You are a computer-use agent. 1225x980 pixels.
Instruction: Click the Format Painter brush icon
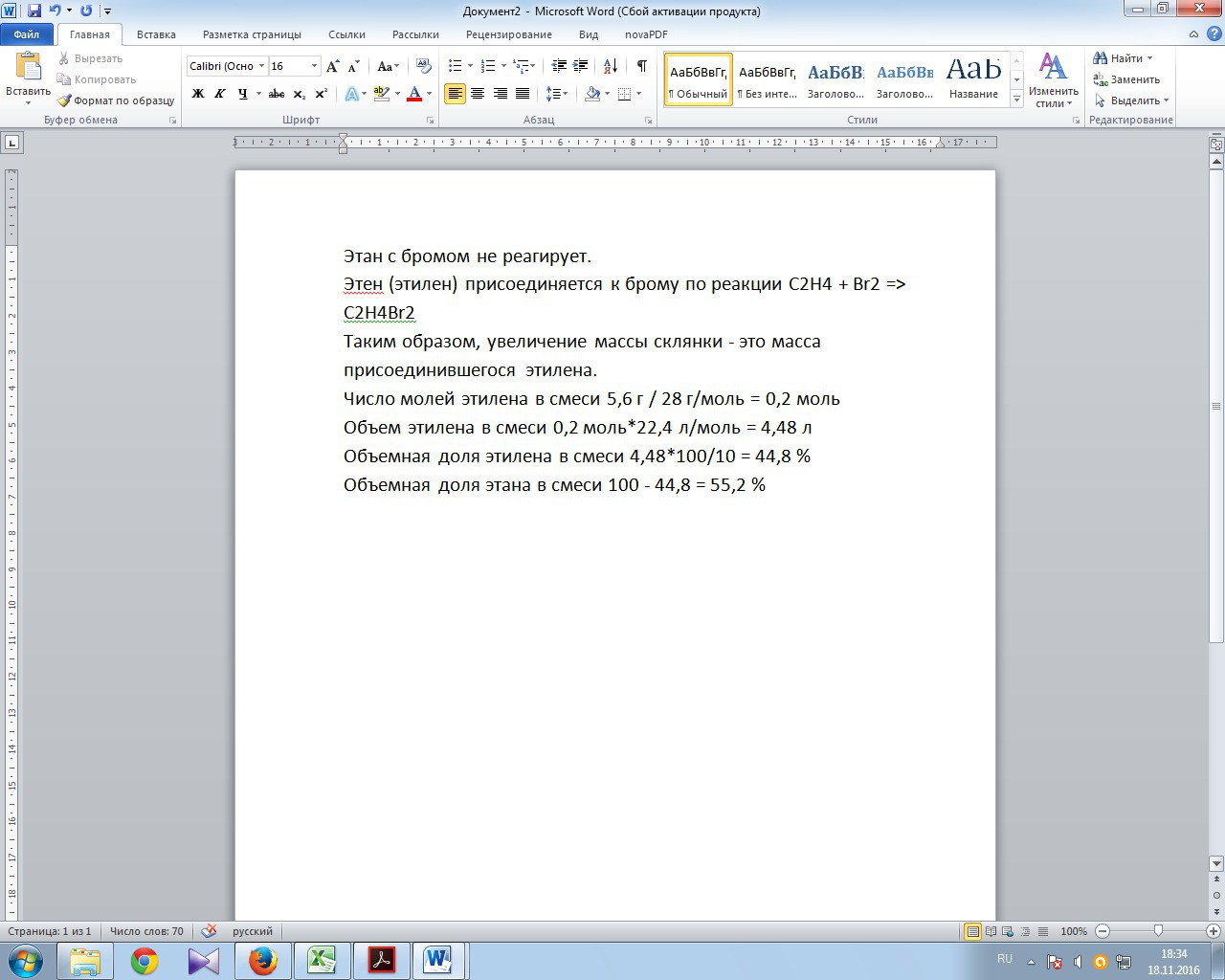[64, 100]
